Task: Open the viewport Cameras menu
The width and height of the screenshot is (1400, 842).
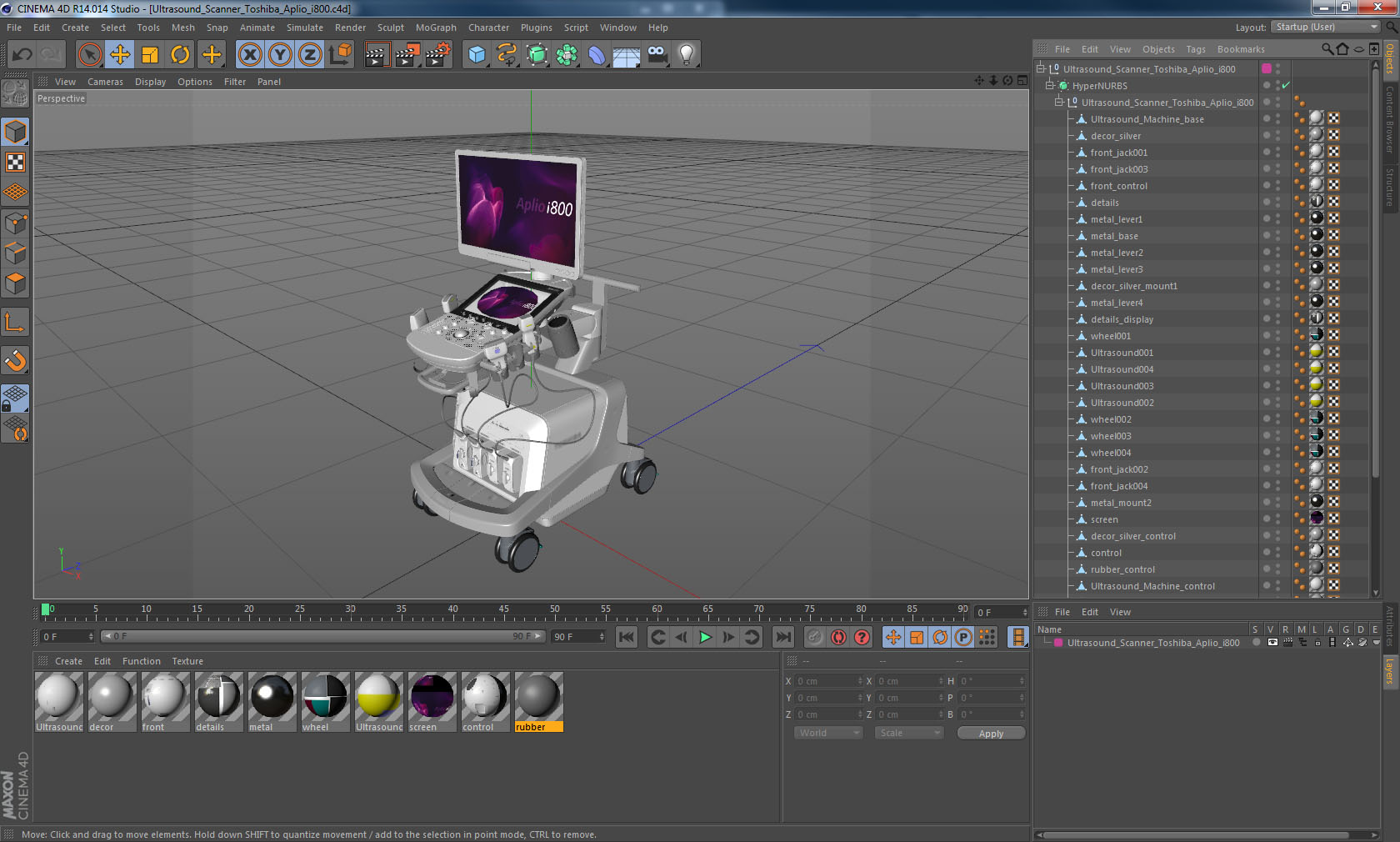Action: [105, 82]
